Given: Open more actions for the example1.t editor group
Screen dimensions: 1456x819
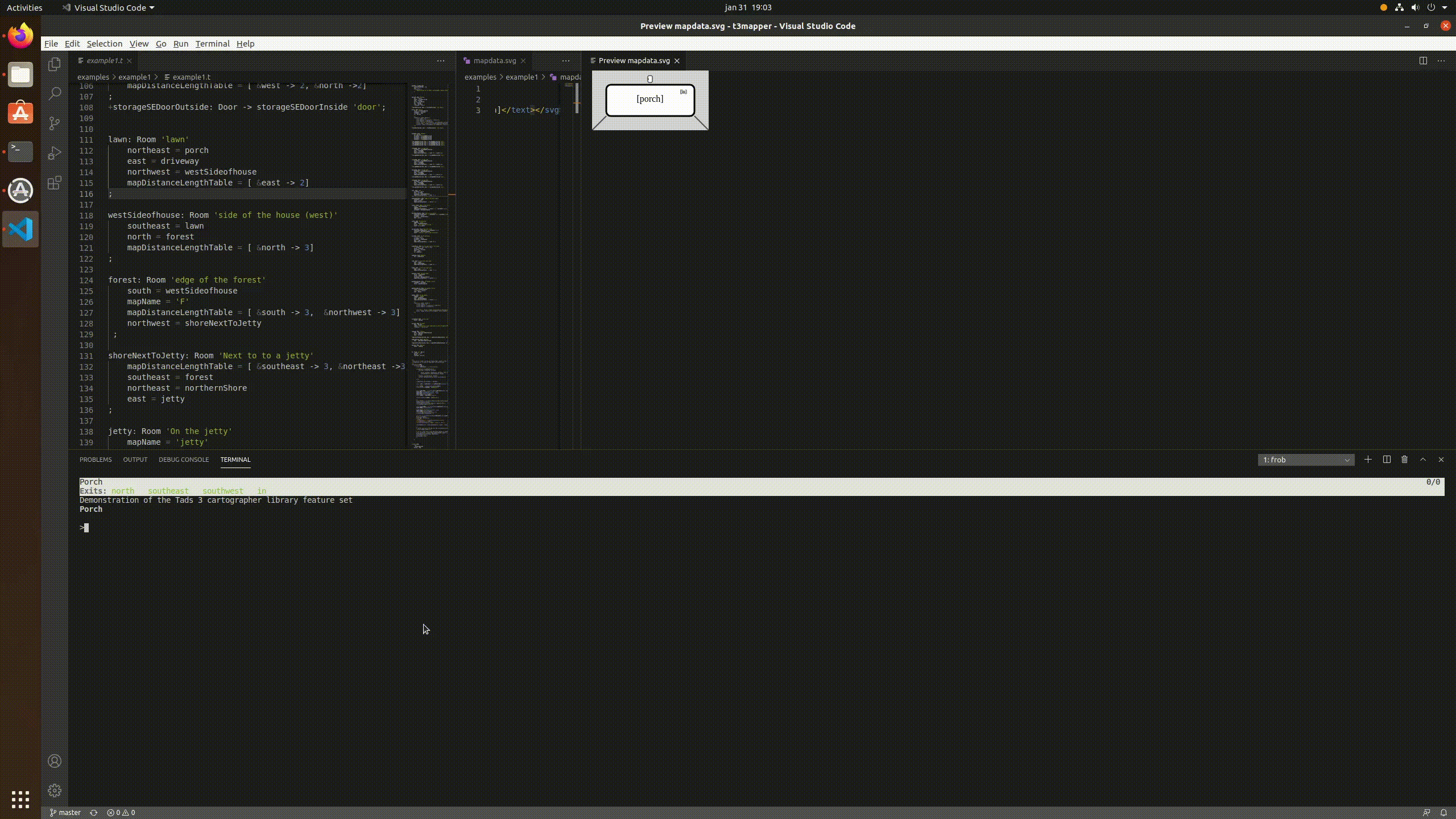Looking at the screenshot, I should click(x=441, y=61).
